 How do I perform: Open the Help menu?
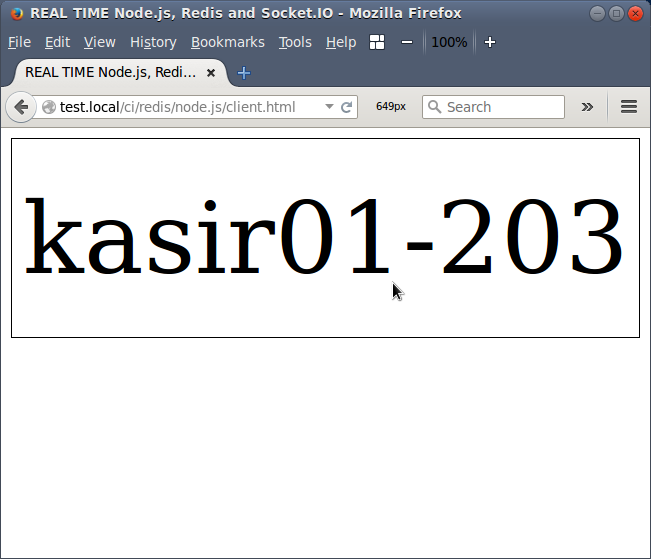click(341, 42)
